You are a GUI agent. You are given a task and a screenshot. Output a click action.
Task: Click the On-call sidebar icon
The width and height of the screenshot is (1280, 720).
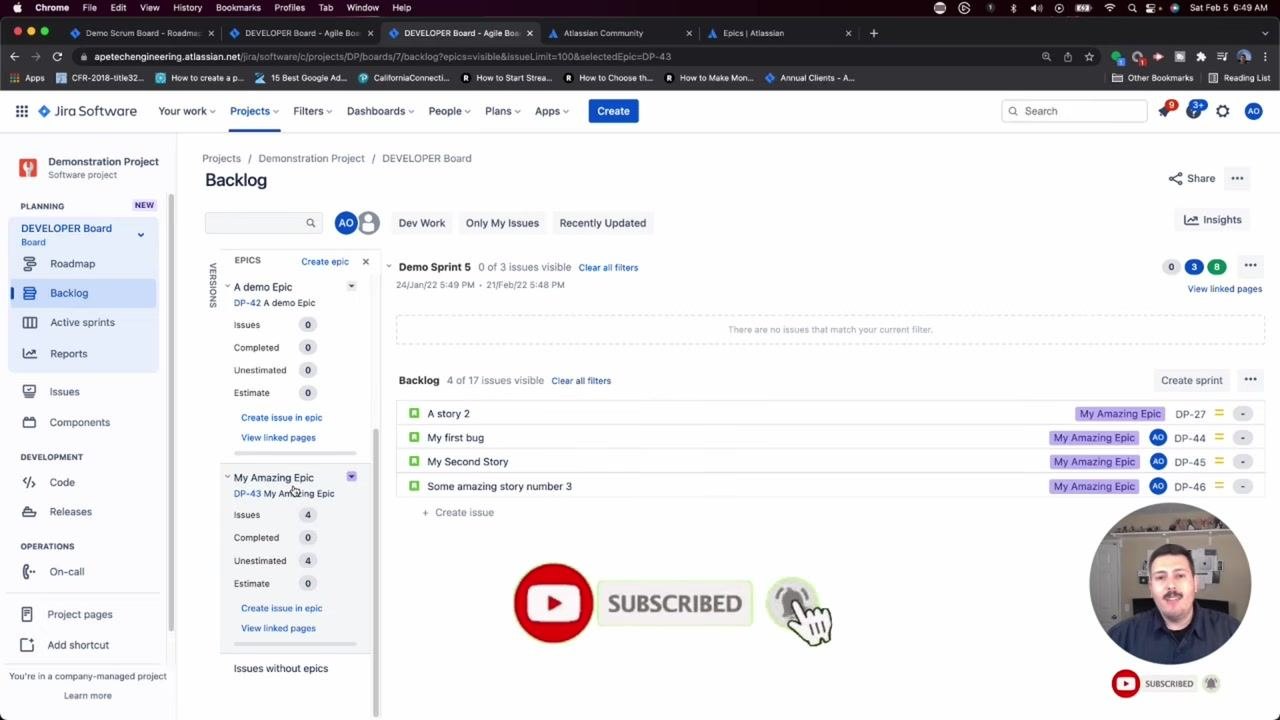(29, 571)
